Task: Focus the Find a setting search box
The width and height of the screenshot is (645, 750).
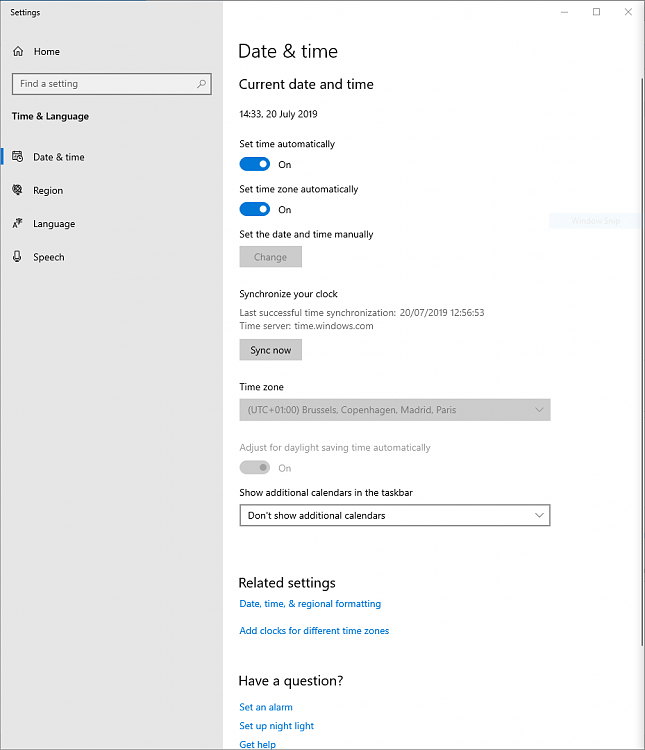Action: (x=111, y=84)
